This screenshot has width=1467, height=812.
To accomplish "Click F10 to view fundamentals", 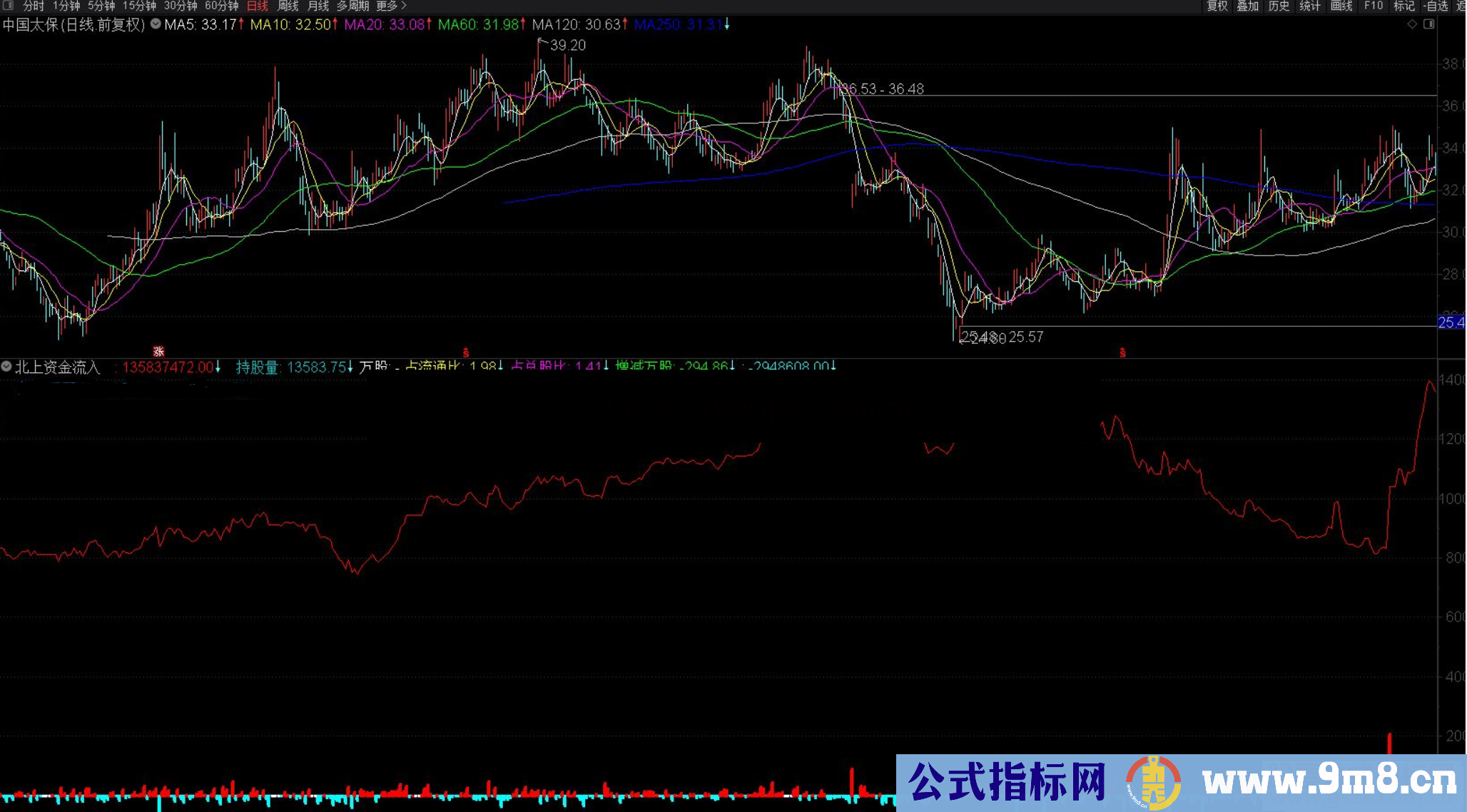I will (1374, 6).
